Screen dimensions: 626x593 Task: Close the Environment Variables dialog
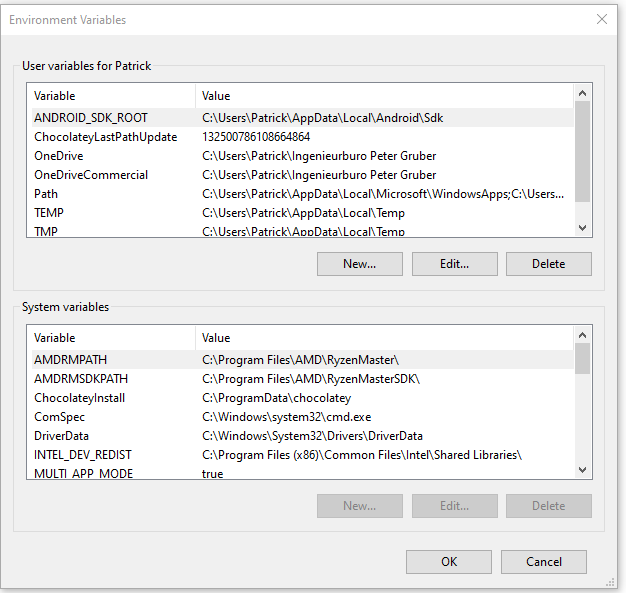602,19
